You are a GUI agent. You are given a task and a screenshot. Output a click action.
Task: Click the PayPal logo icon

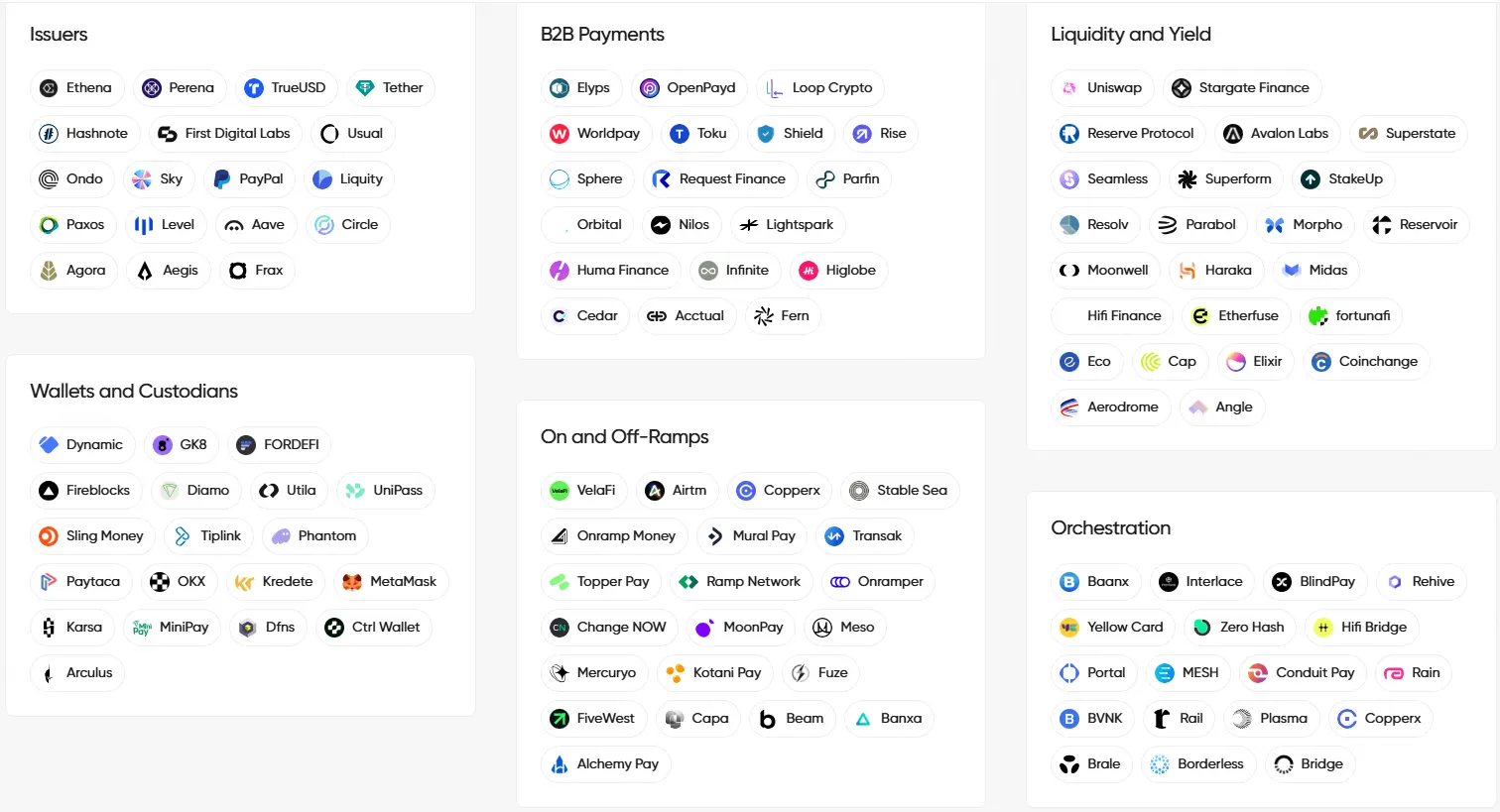[x=222, y=179]
